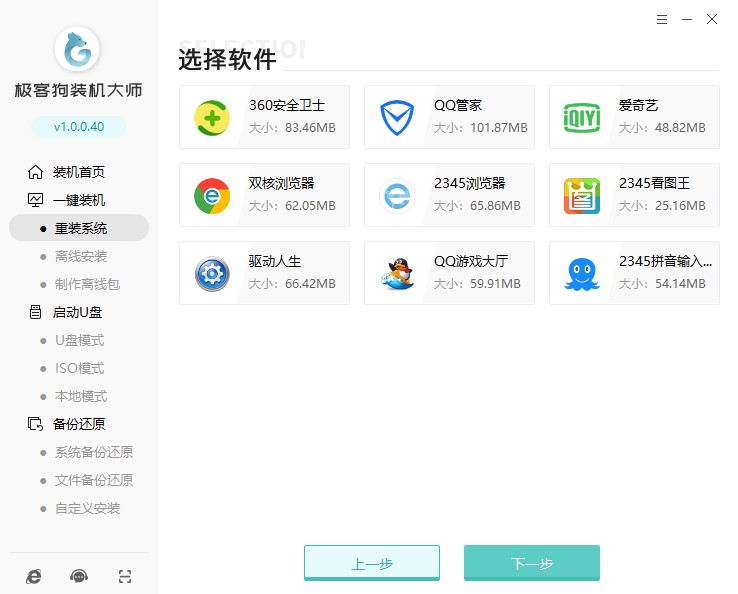
Task: Select the 驱动人生 name text
Action: [x=275, y=261]
